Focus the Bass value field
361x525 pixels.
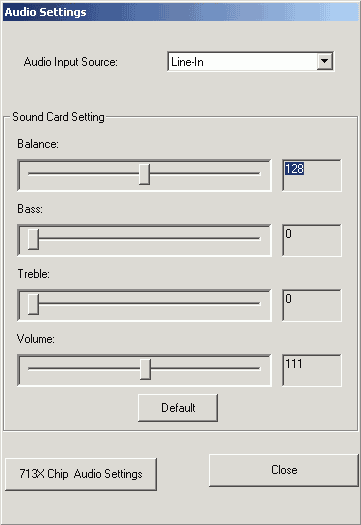312,240
